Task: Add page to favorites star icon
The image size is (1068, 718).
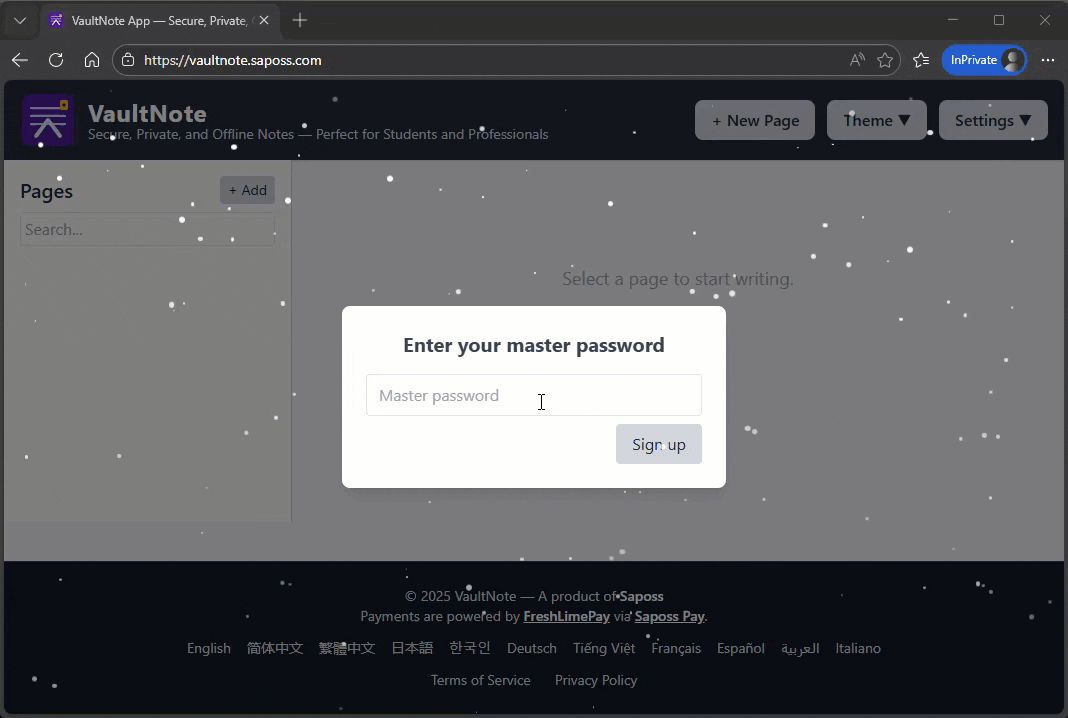Action: pyautogui.click(x=885, y=60)
